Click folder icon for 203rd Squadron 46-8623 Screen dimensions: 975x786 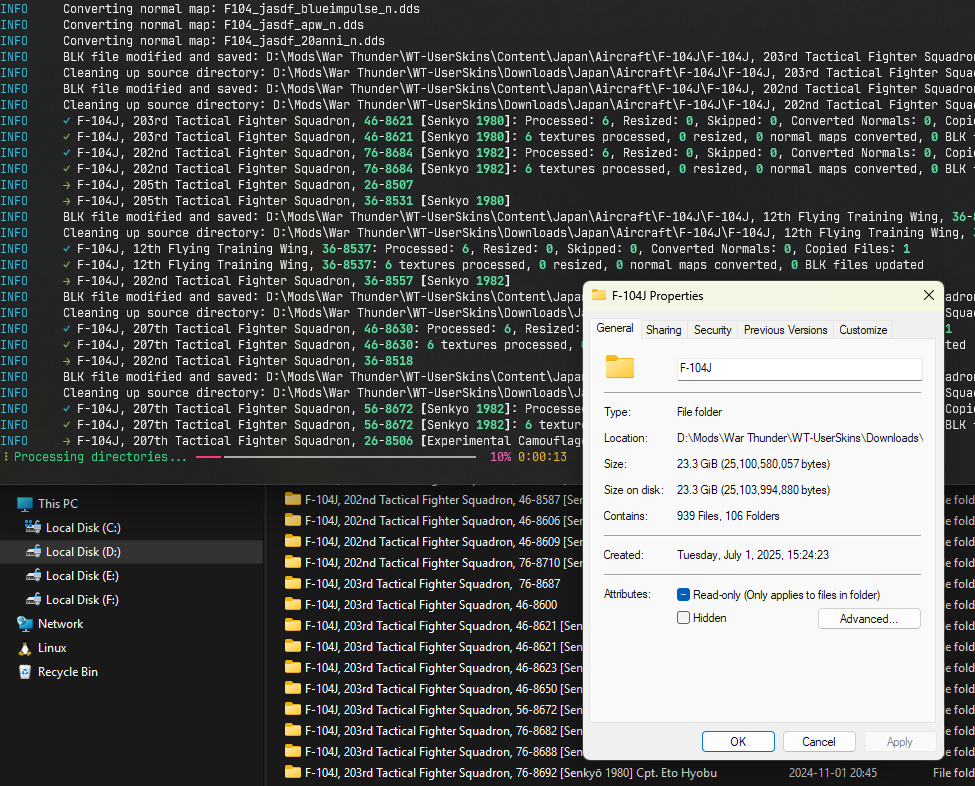pos(292,667)
